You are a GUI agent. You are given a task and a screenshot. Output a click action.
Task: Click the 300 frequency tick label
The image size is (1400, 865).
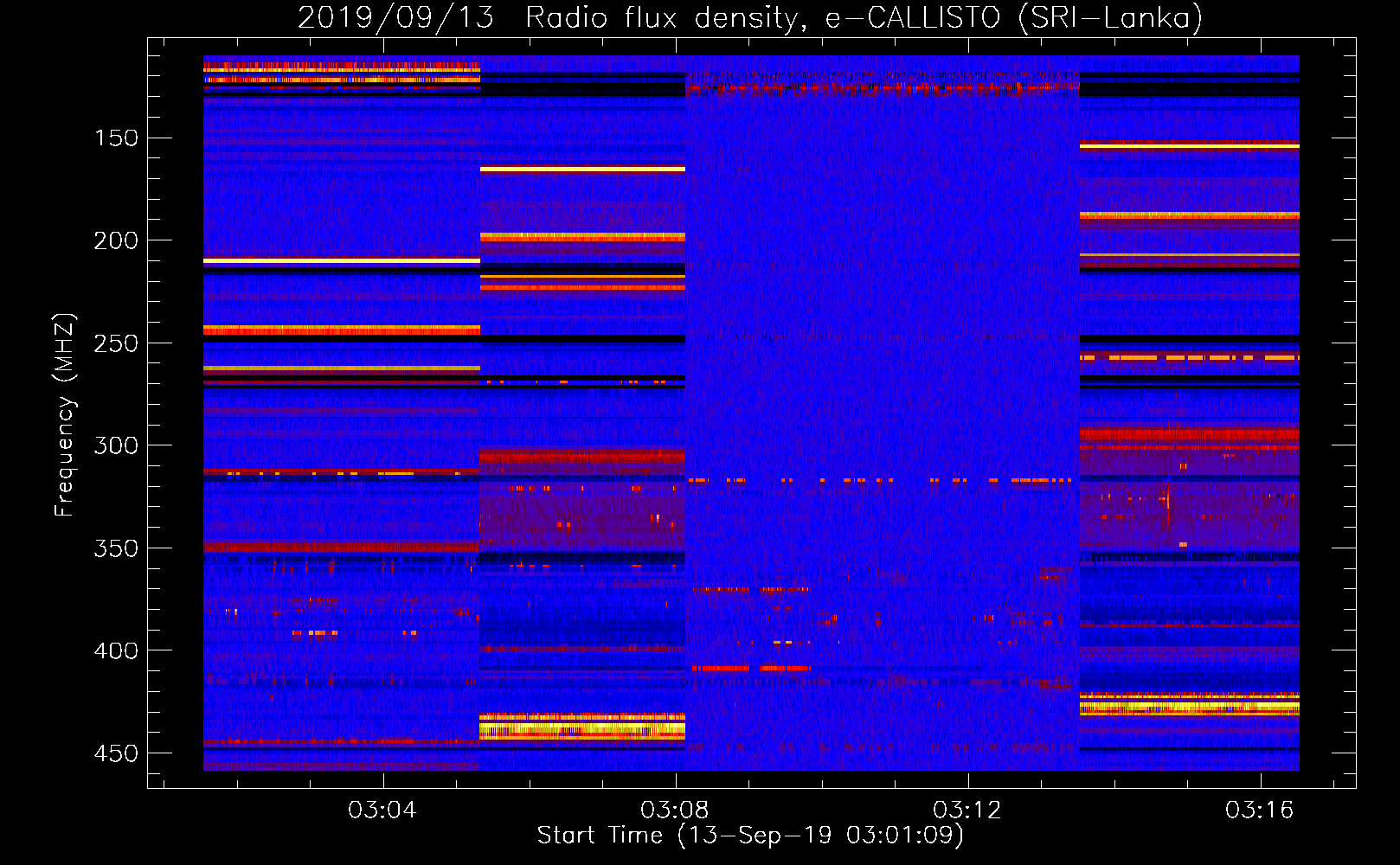(x=116, y=445)
